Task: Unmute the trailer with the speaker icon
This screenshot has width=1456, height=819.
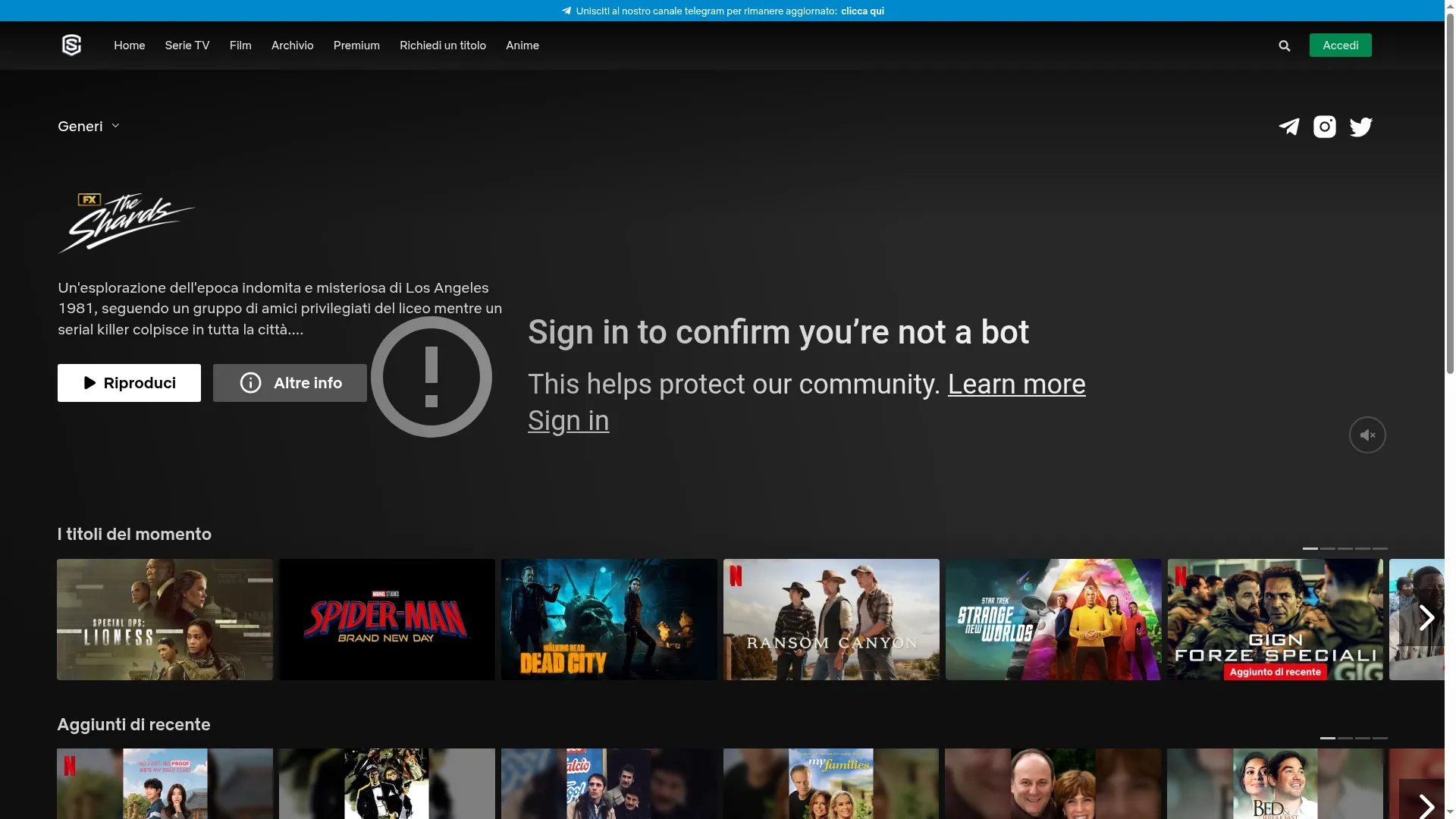Action: pyautogui.click(x=1367, y=435)
